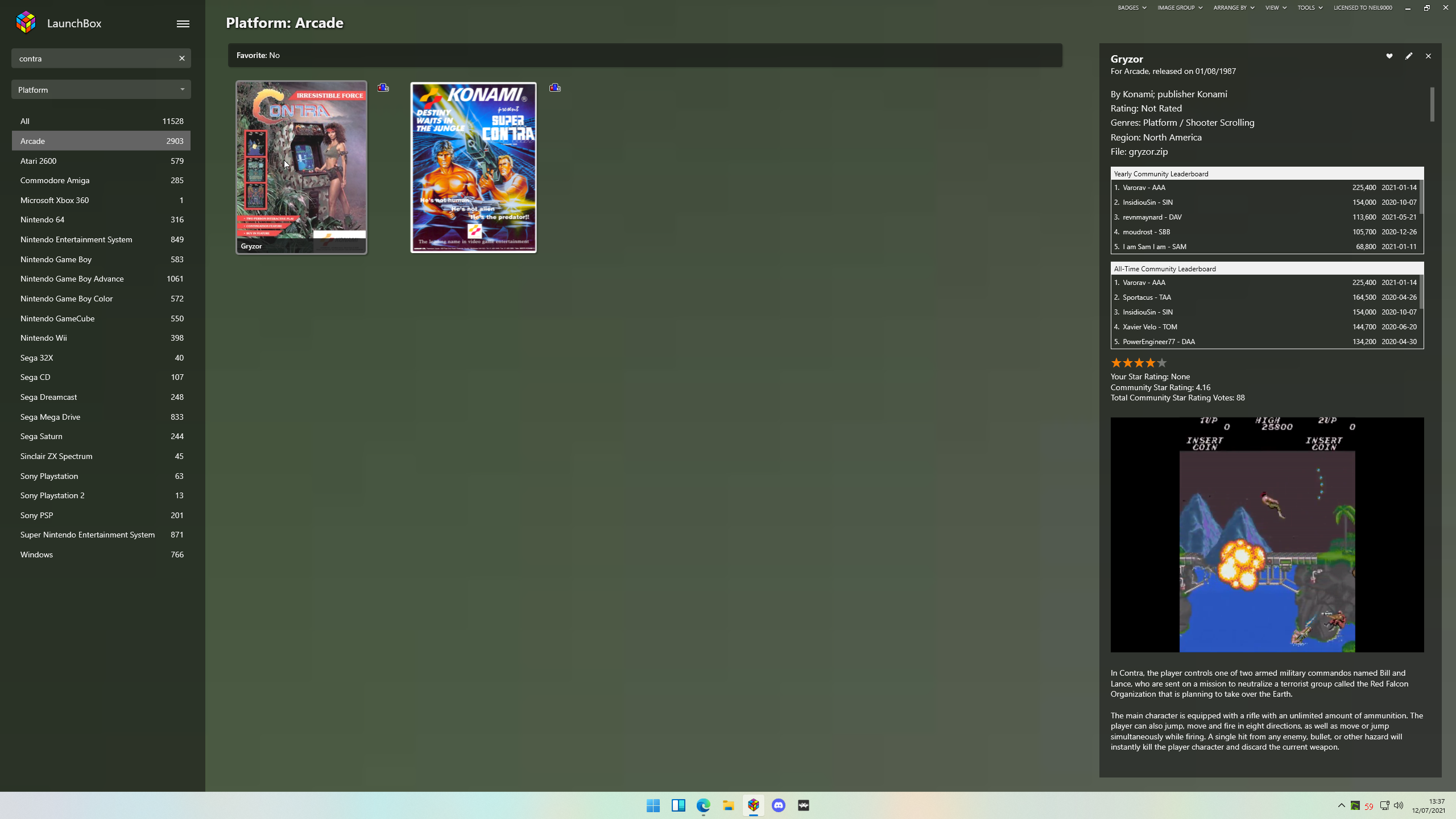
Task: Click the All-Time Leaderboard scrollbar
Action: 1421,292
